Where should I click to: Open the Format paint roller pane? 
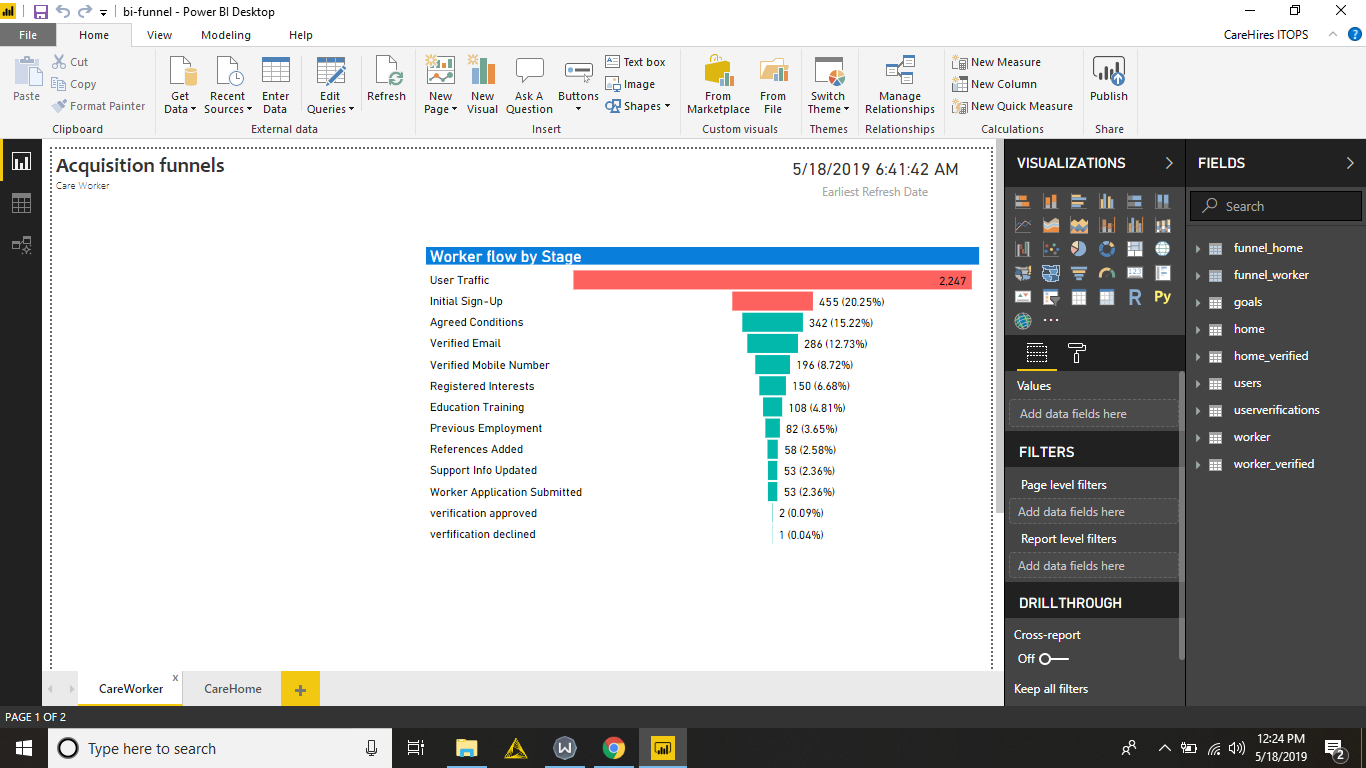point(1077,353)
